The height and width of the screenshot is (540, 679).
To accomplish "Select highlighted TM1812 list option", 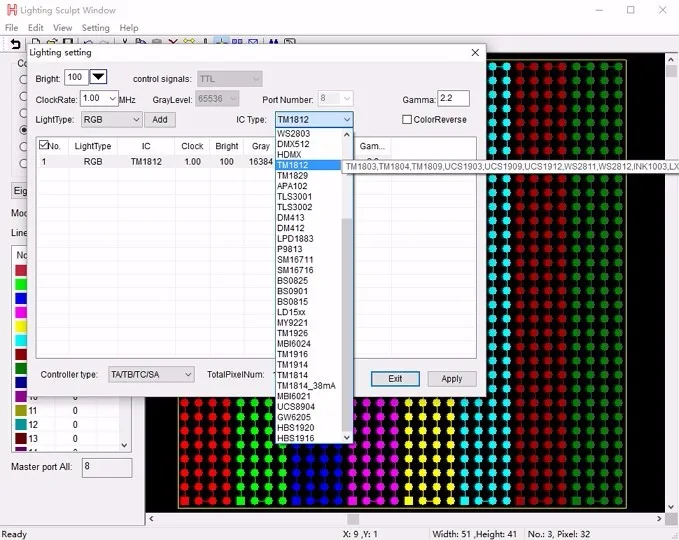I will (x=308, y=165).
